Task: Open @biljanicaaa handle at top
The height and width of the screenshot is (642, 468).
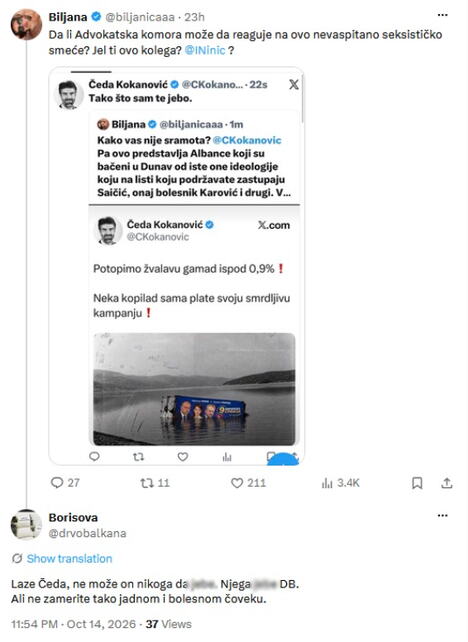Action: click(140, 17)
